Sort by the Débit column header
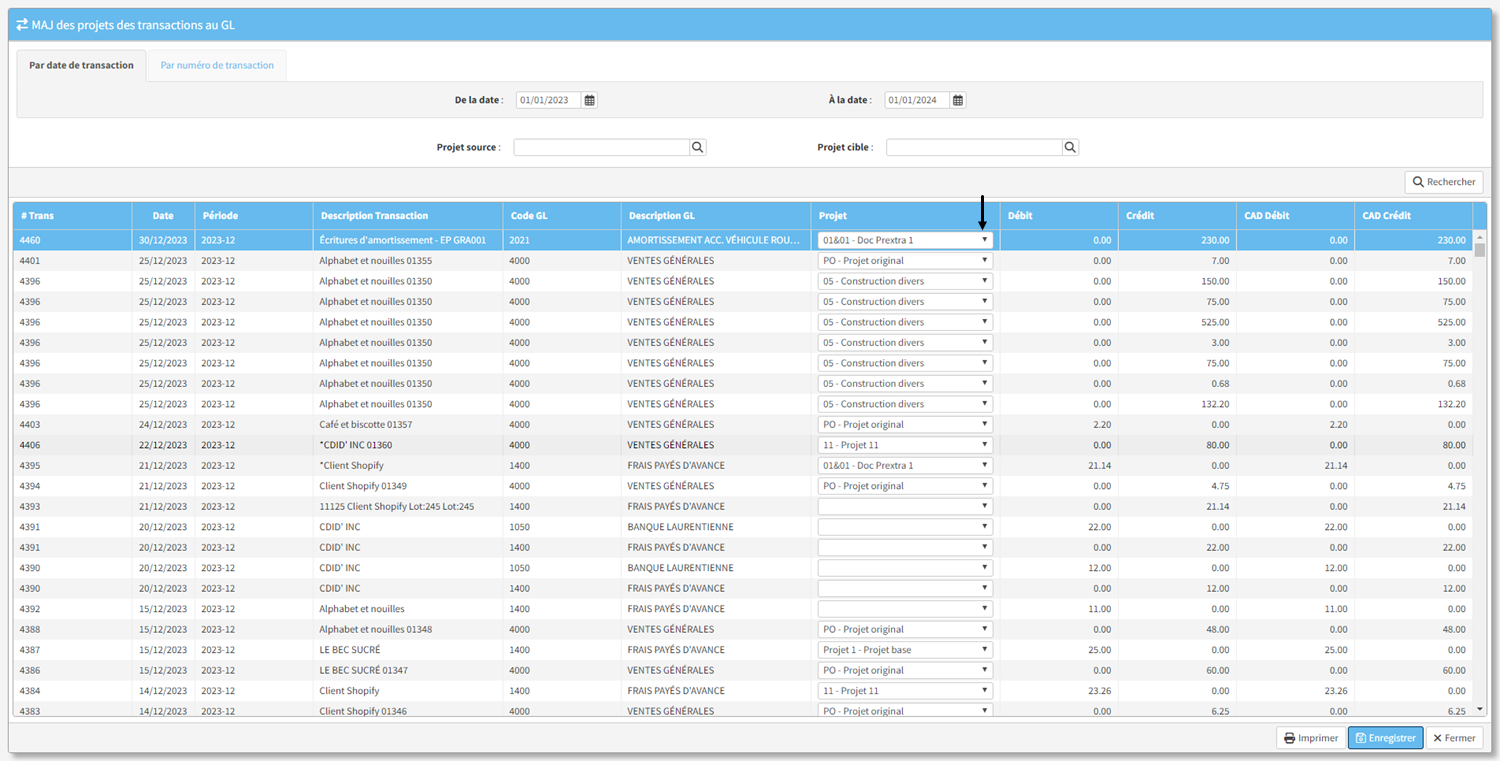The image size is (1500, 761). 1059,215
